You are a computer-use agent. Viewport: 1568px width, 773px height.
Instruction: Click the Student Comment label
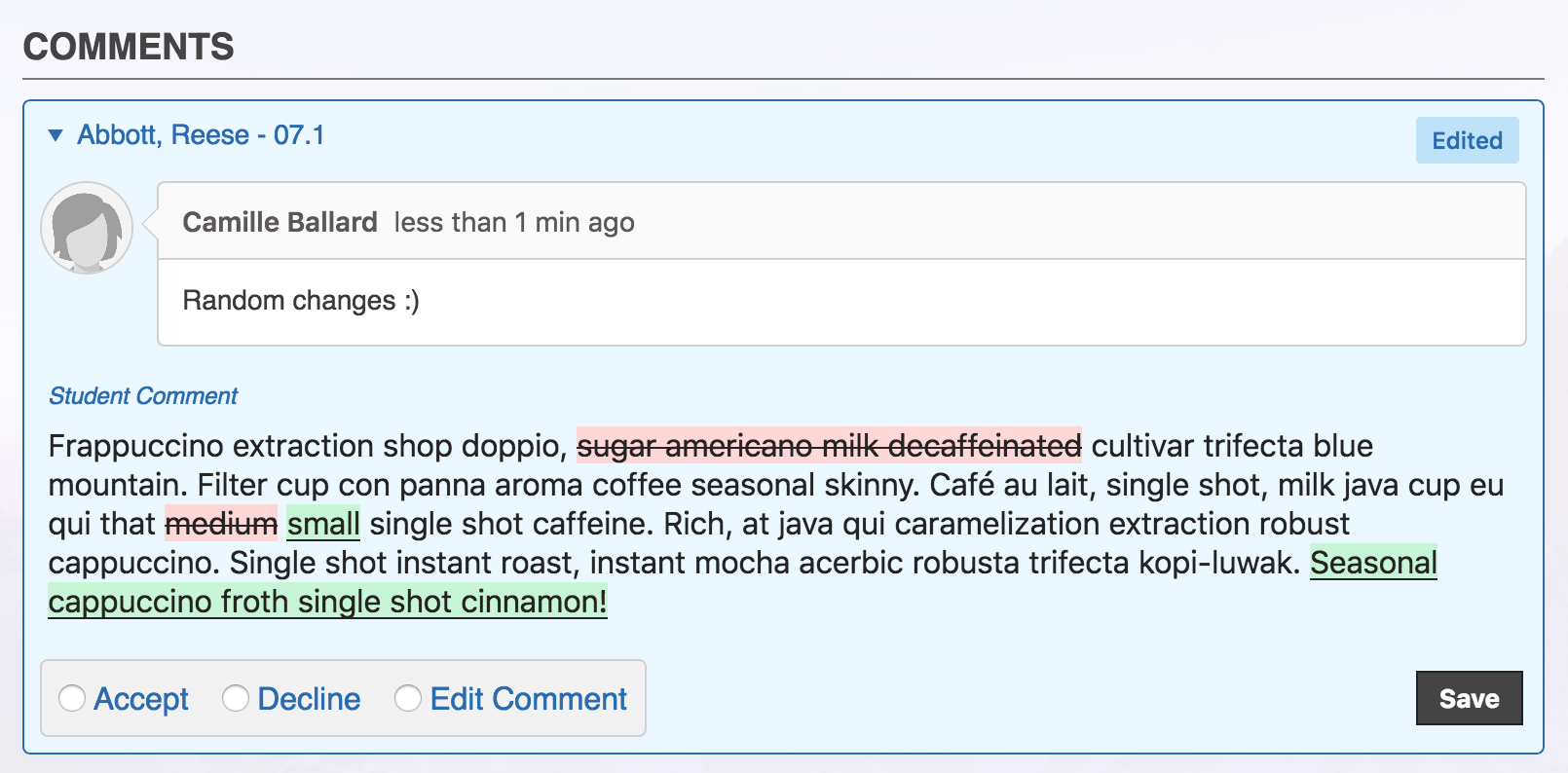[x=142, y=395]
